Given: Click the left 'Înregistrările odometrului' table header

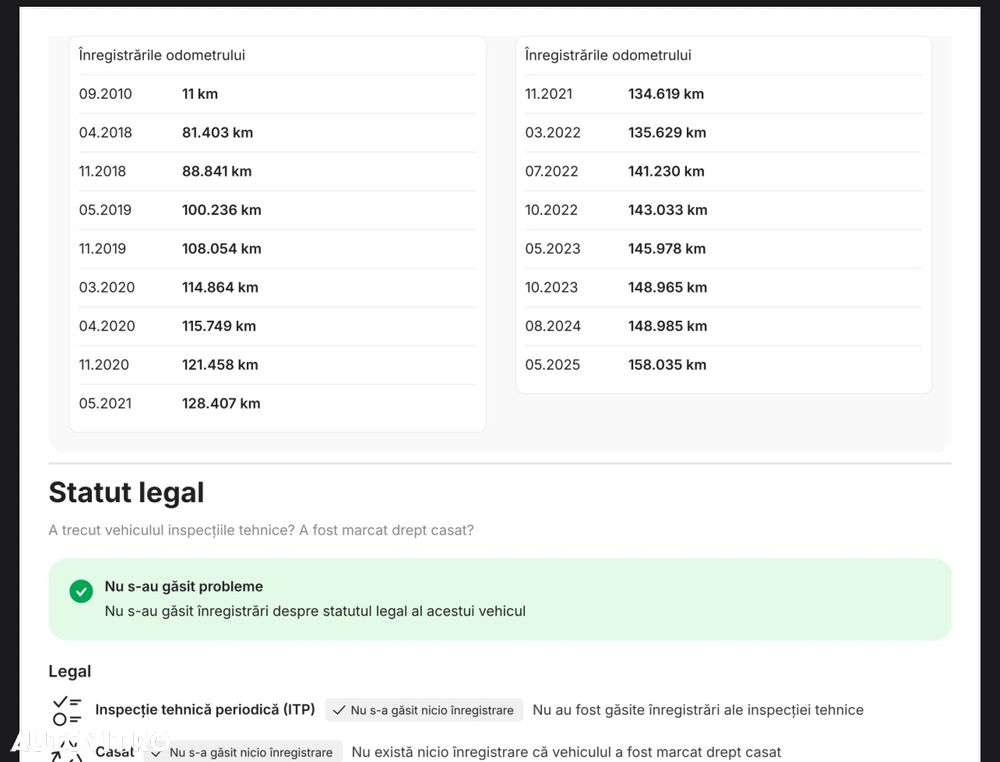Looking at the screenshot, I should pyautogui.click(x=162, y=55).
